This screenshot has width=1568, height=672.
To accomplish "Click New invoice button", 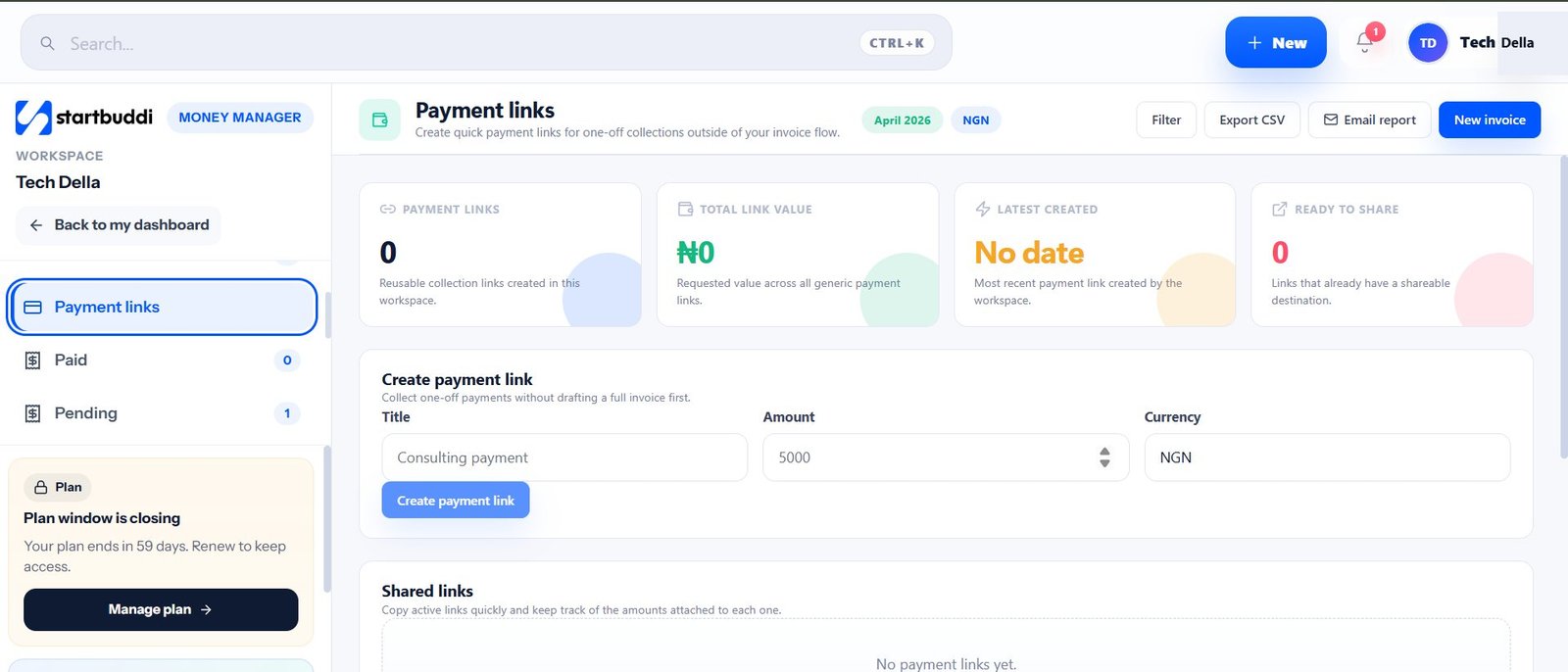I will point(1490,120).
